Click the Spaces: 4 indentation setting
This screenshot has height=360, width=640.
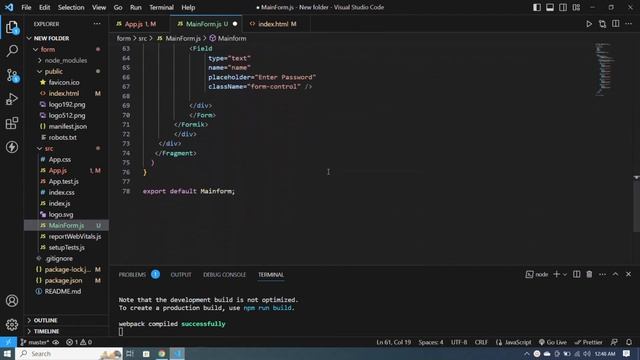[431, 342]
